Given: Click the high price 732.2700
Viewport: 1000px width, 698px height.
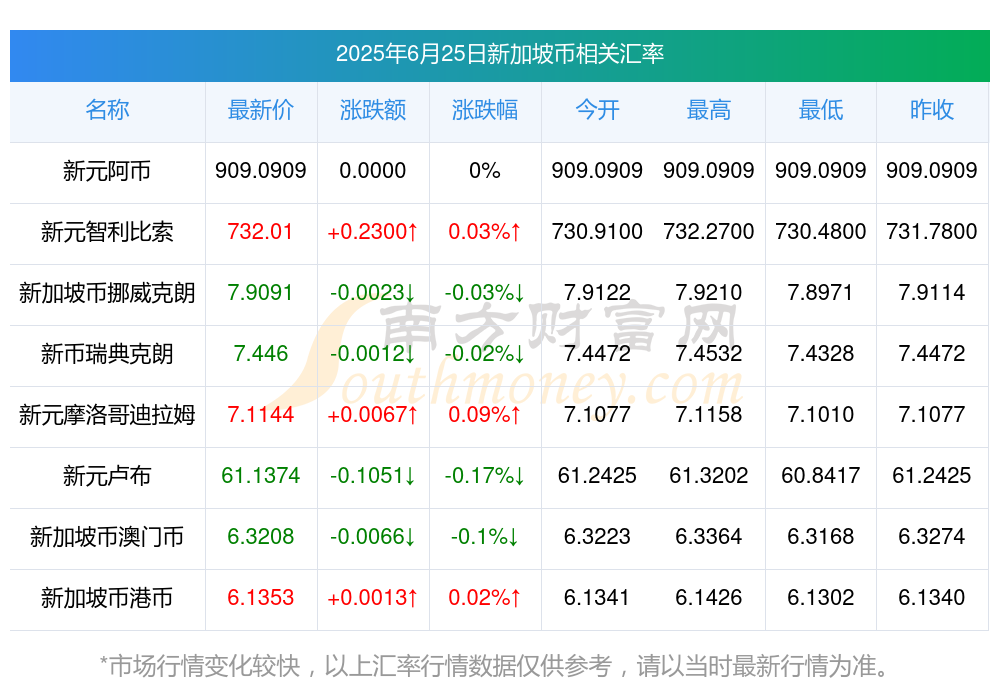Looking at the screenshot, I should coord(709,232).
